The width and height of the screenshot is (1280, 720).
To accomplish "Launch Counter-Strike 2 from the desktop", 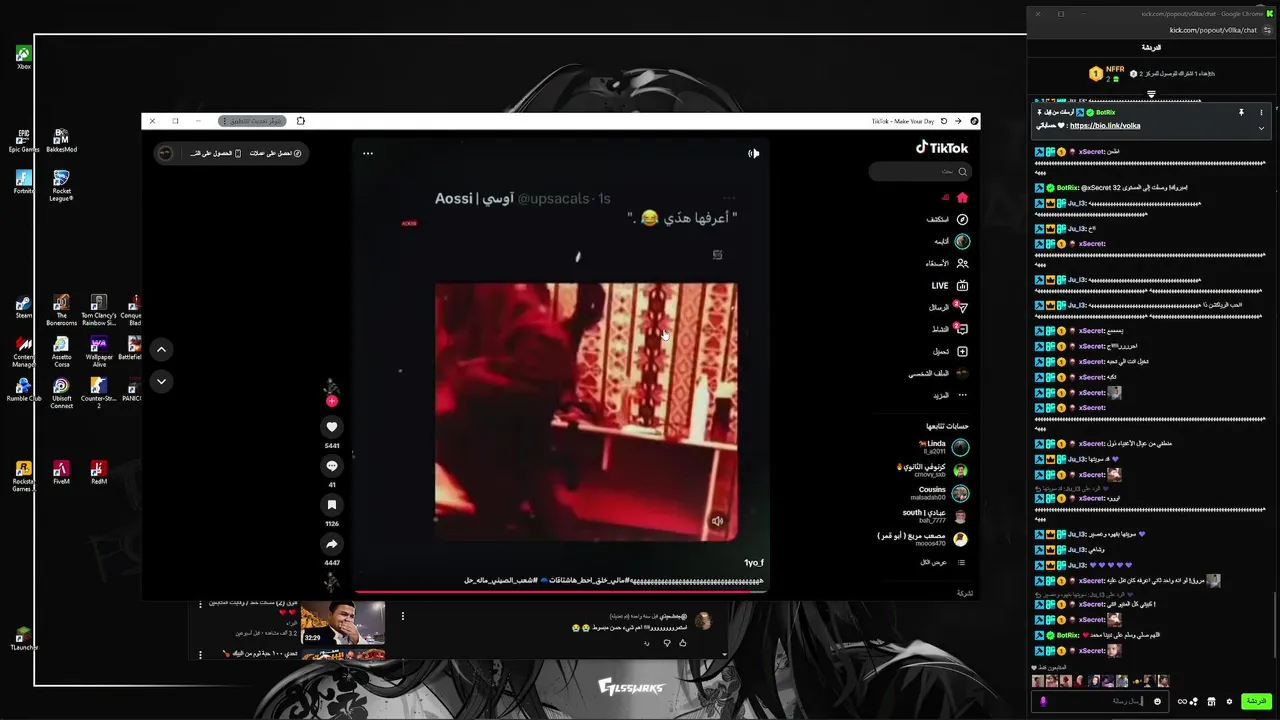I will click(x=98, y=394).
